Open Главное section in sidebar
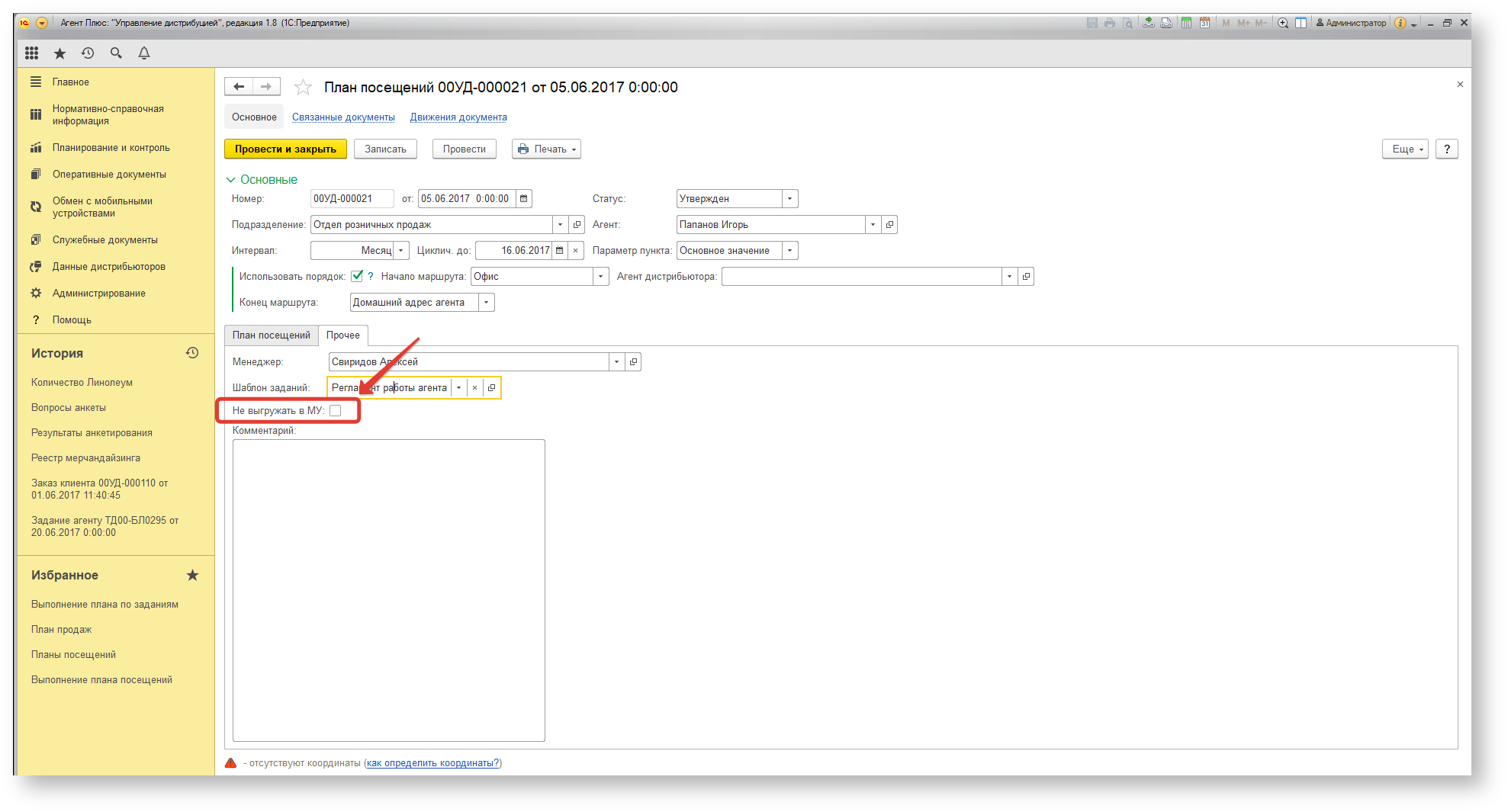The height and width of the screenshot is (812, 1508). 71,82
